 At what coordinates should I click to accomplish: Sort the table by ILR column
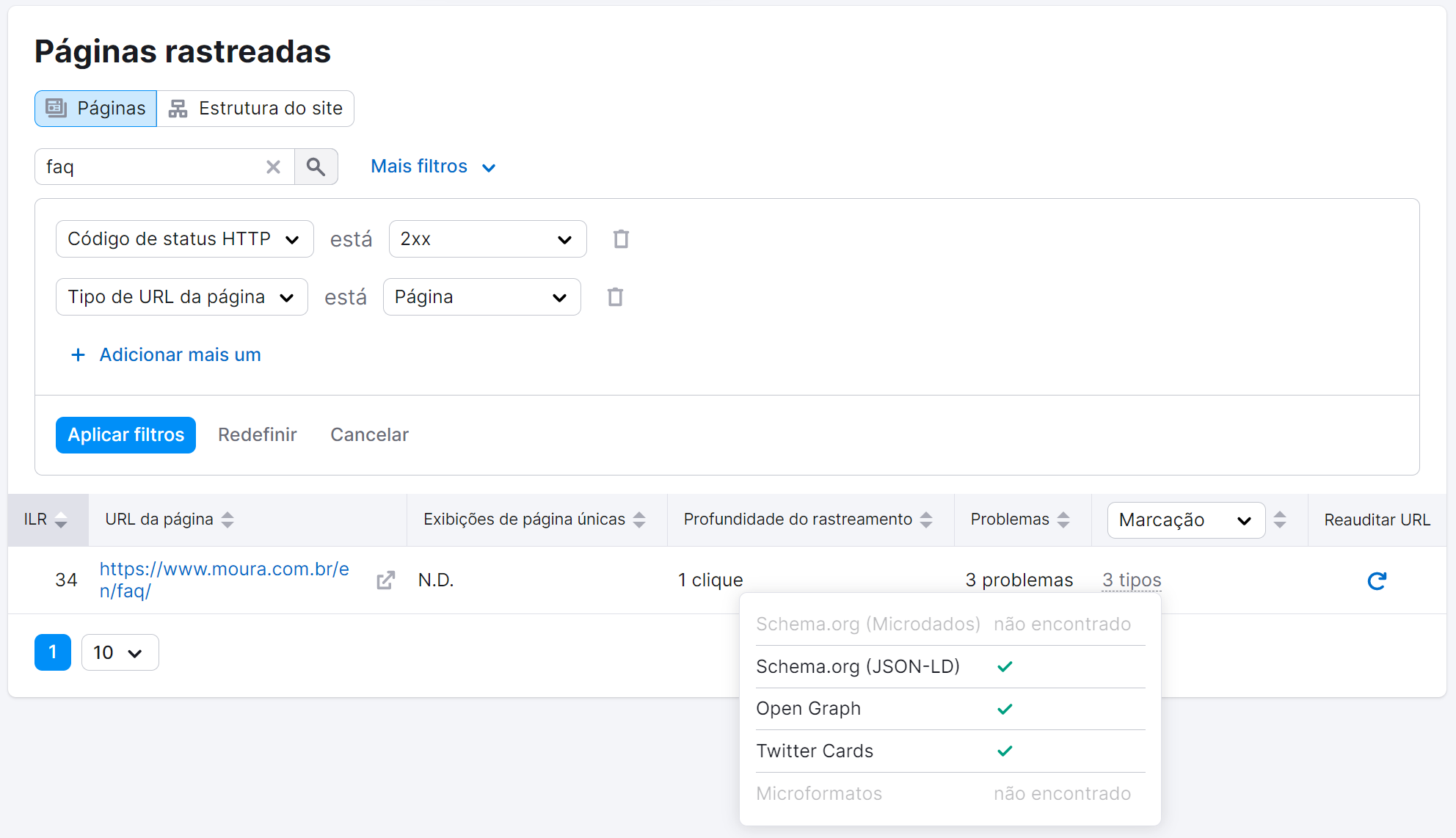pos(61,520)
